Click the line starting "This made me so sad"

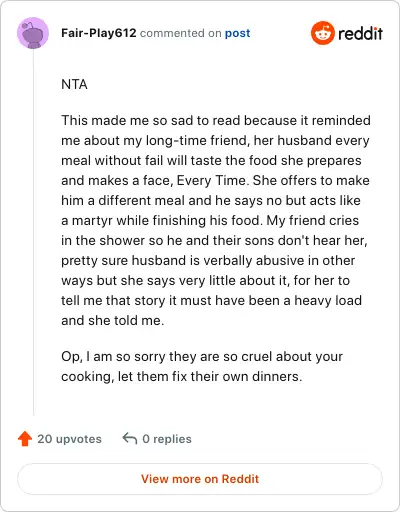(x=216, y=120)
